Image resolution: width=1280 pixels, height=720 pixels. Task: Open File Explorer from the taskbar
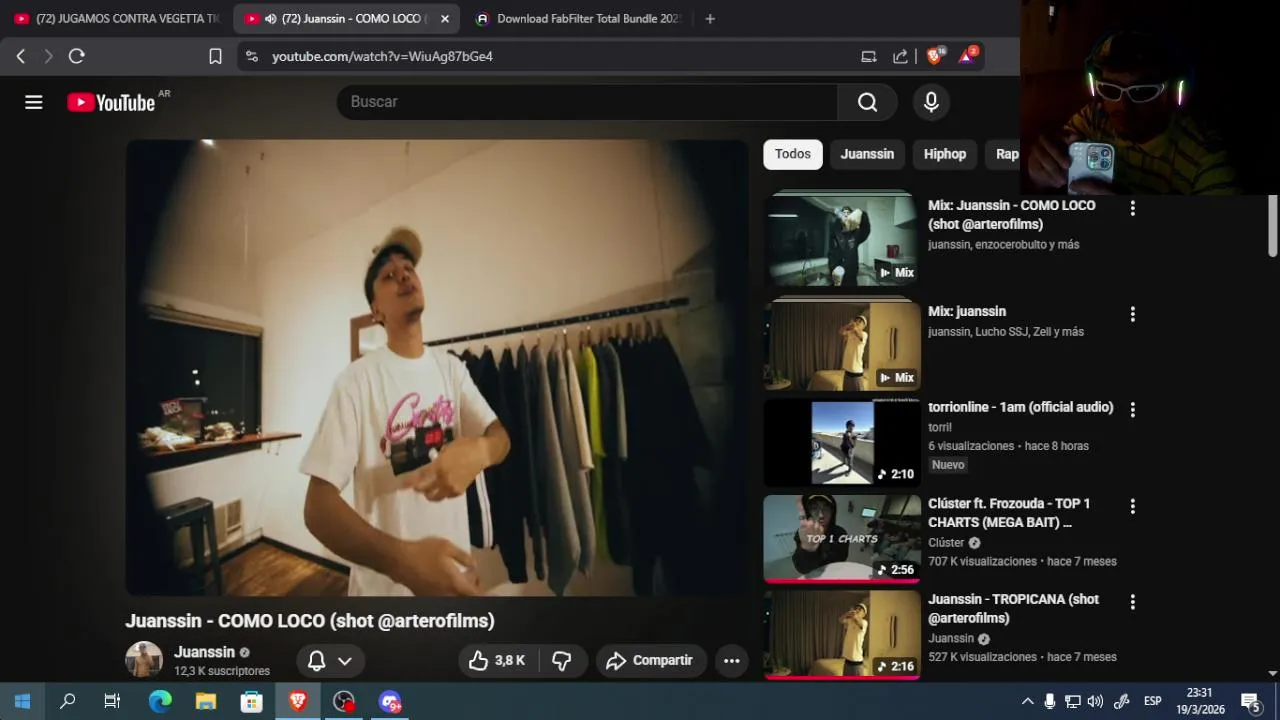point(205,702)
